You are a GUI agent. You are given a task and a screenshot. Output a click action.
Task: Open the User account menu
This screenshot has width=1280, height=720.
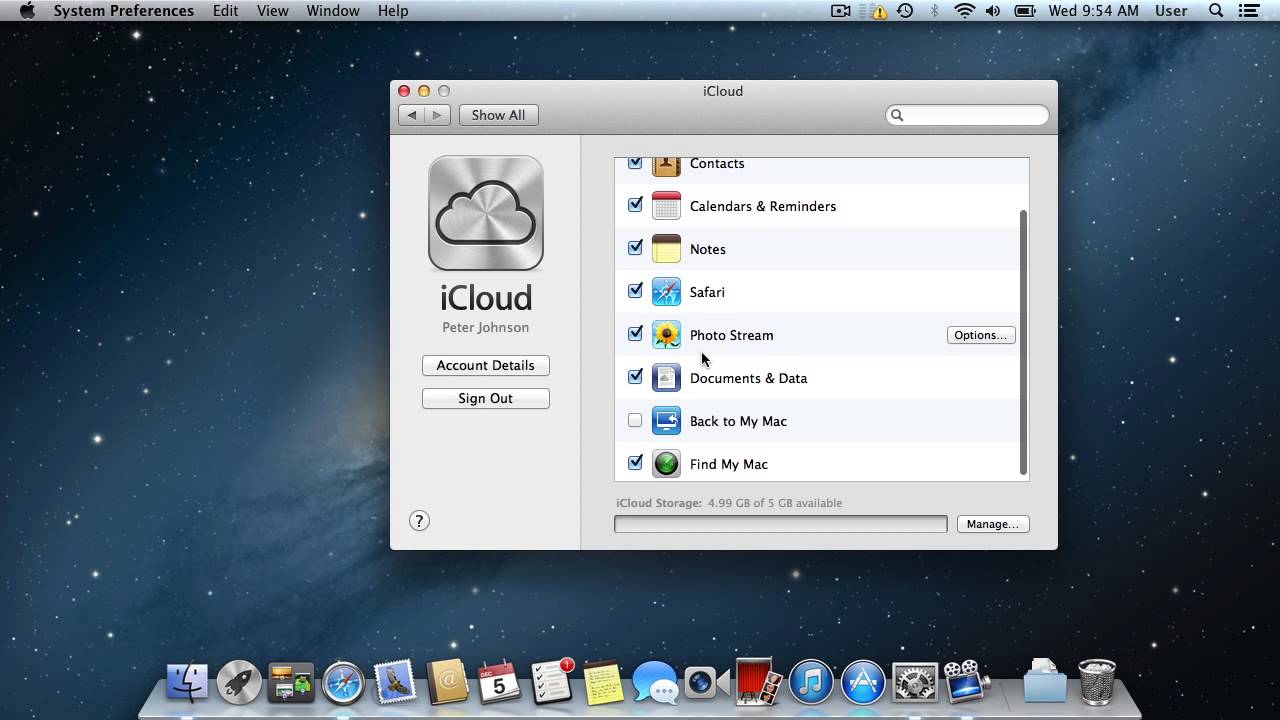[1171, 11]
